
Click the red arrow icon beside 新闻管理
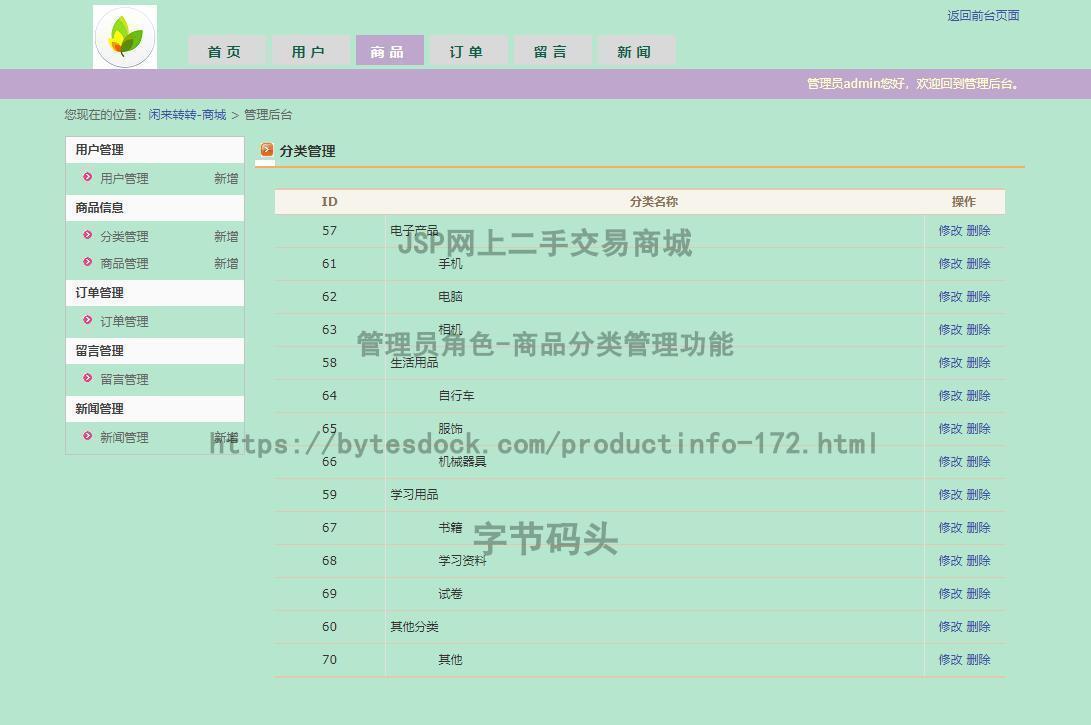(x=85, y=437)
